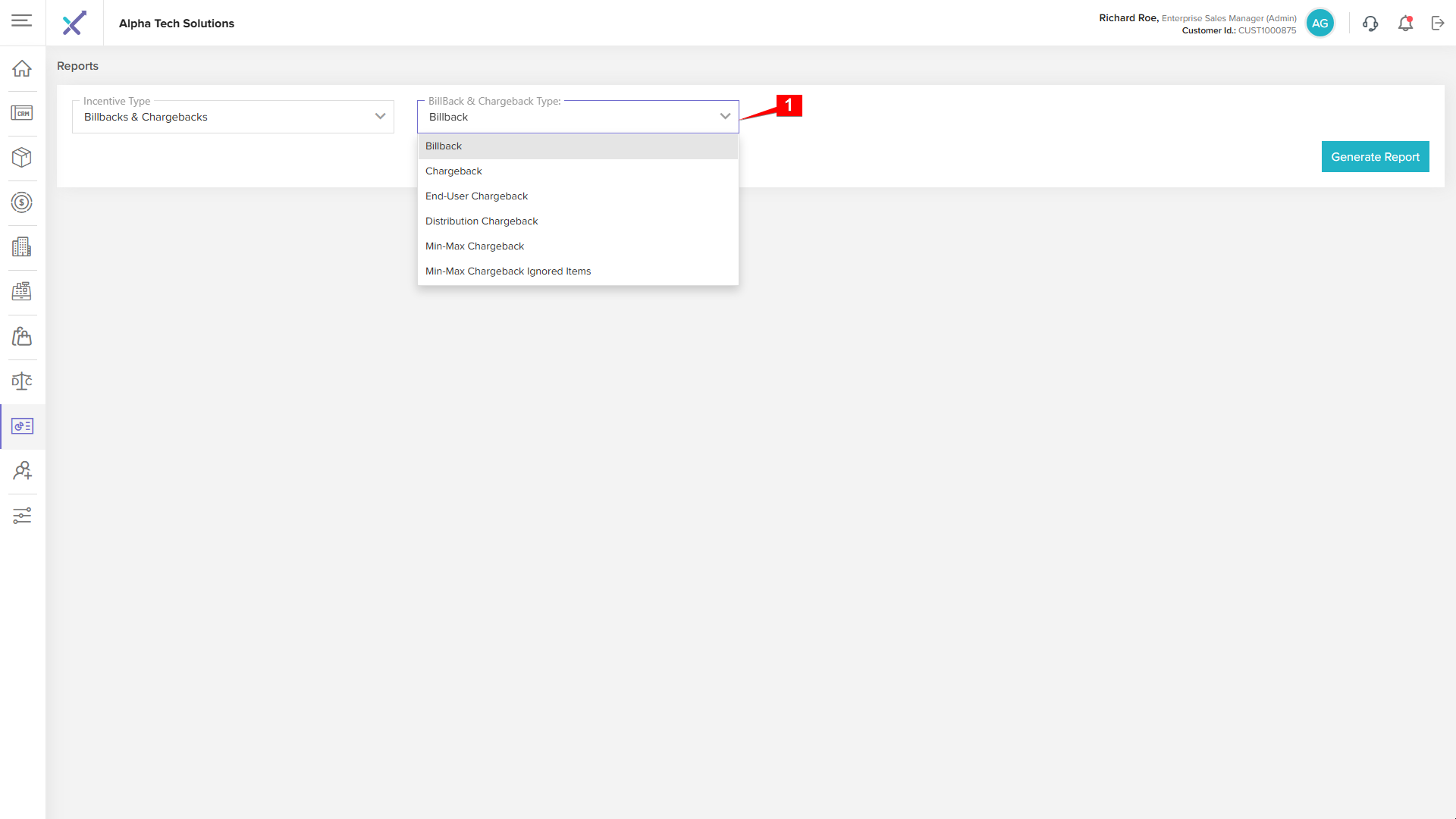Click the headset support icon
The height and width of the screenshot is (819, 1456).
tap(1370, 24)
